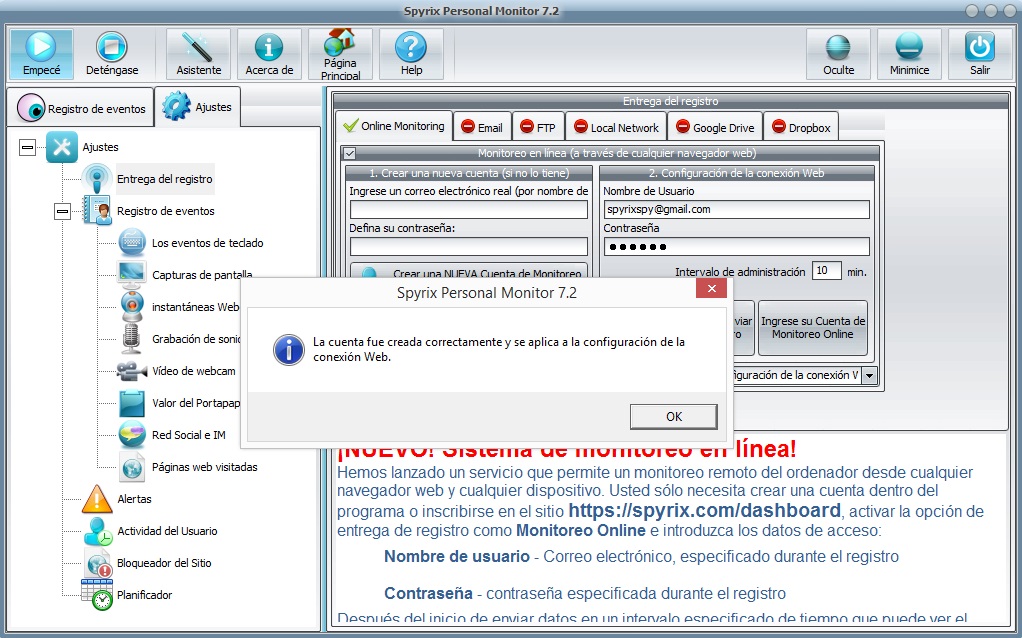Click the Ajustes wrench tree icon
This screenshot has height=638, width=1022.
click(x=62, y=147)
